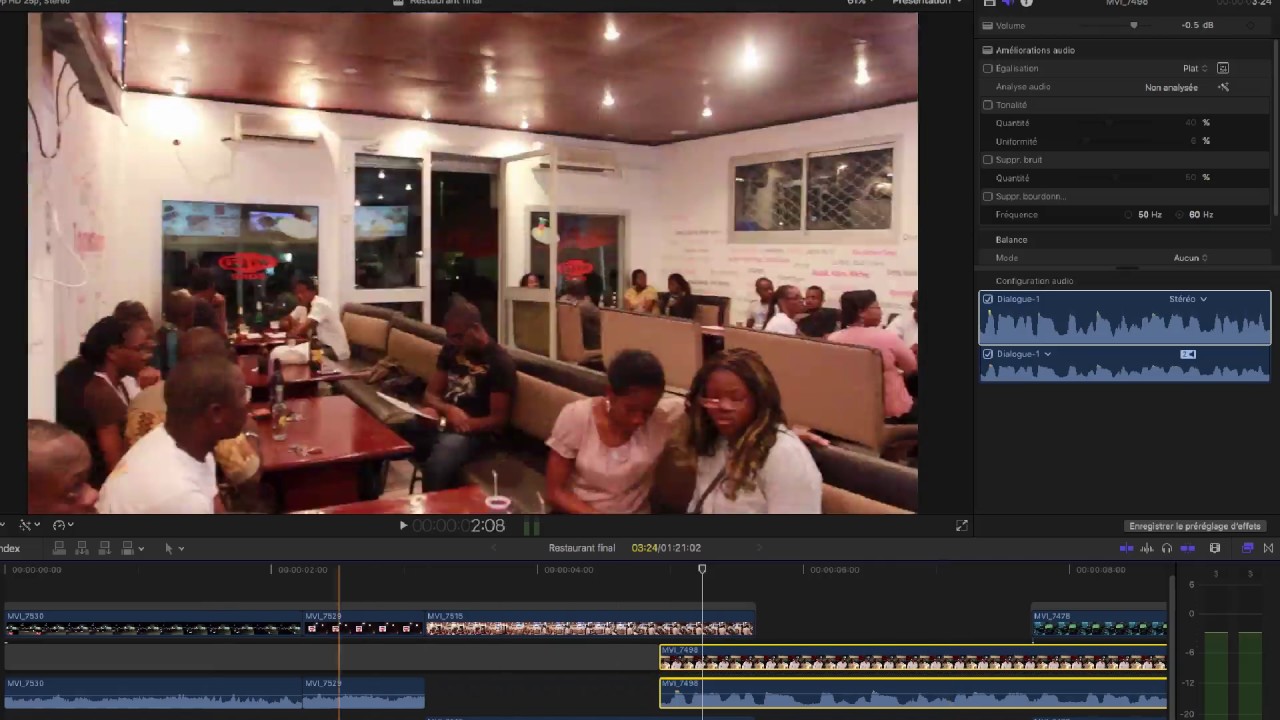1280x720 pixels.
Task: Open the Plat equalization preset dropdown
Action: [x=1195, y=68]
